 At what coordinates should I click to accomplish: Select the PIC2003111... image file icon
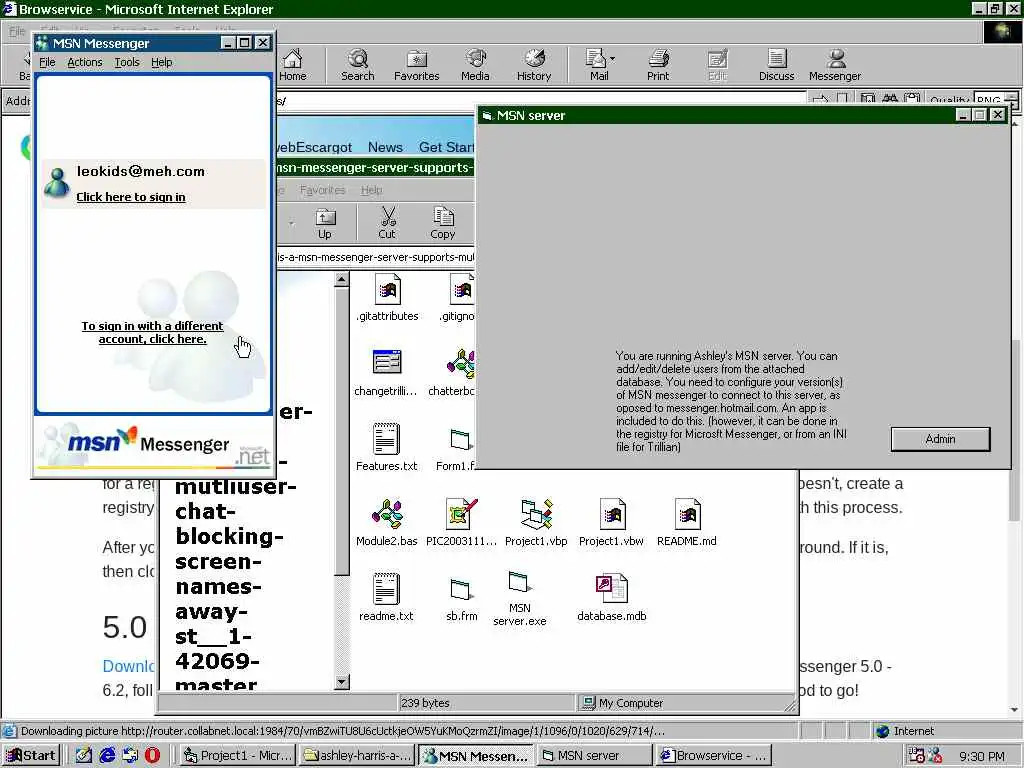pyautogui.click(x=461, y=514)
